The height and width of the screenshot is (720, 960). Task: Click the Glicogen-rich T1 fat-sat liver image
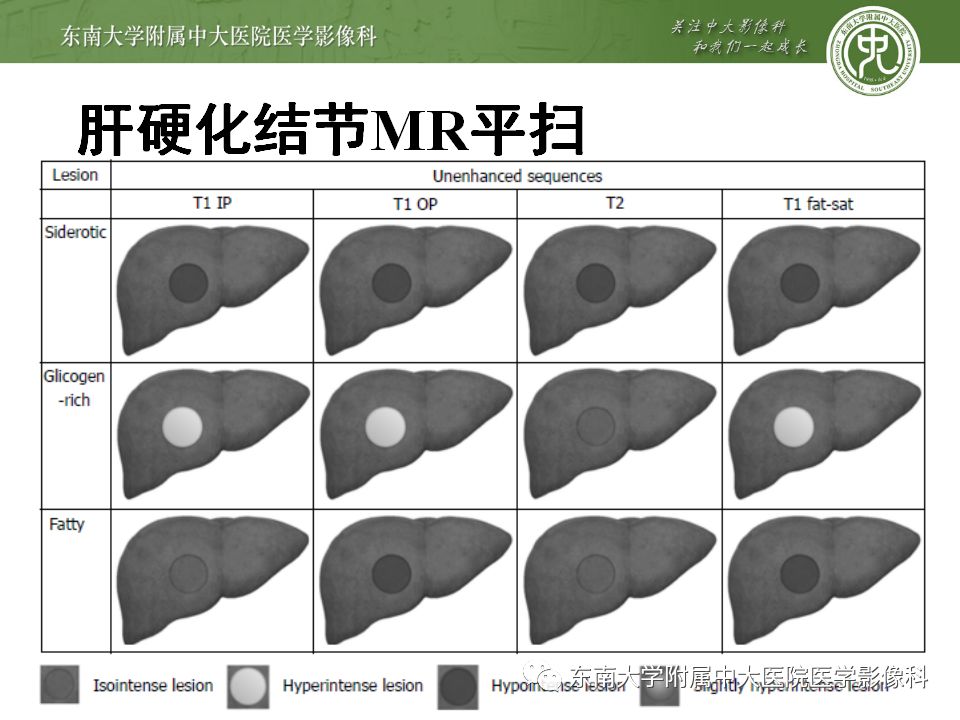click(x=824, y=434)
